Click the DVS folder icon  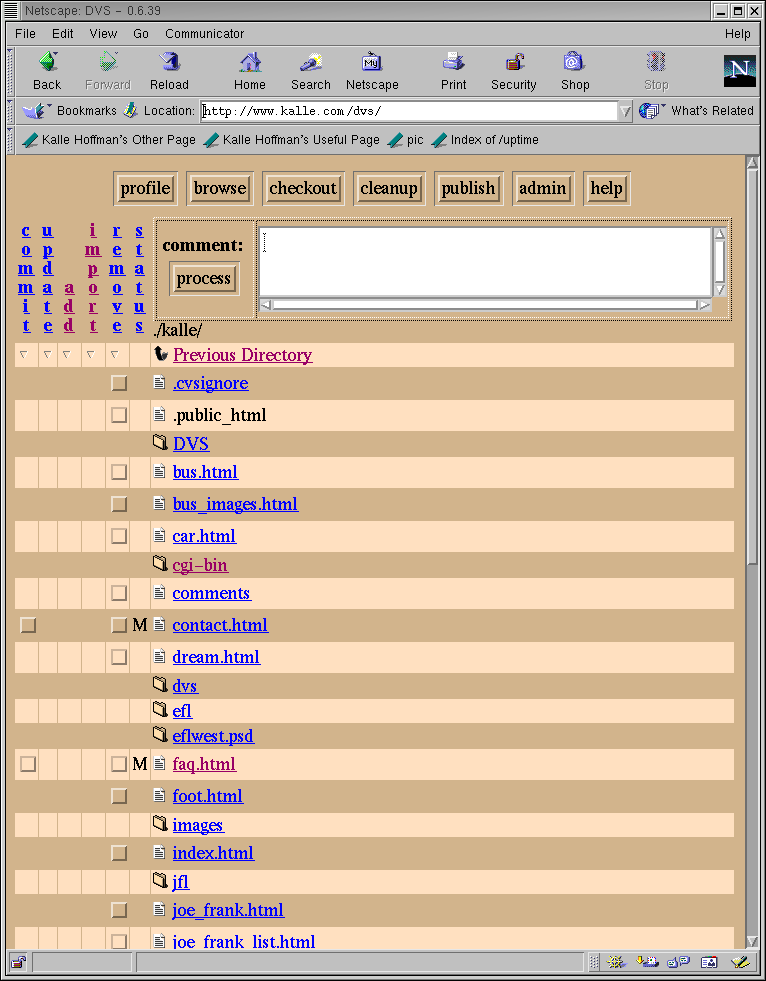coord(160,443)
